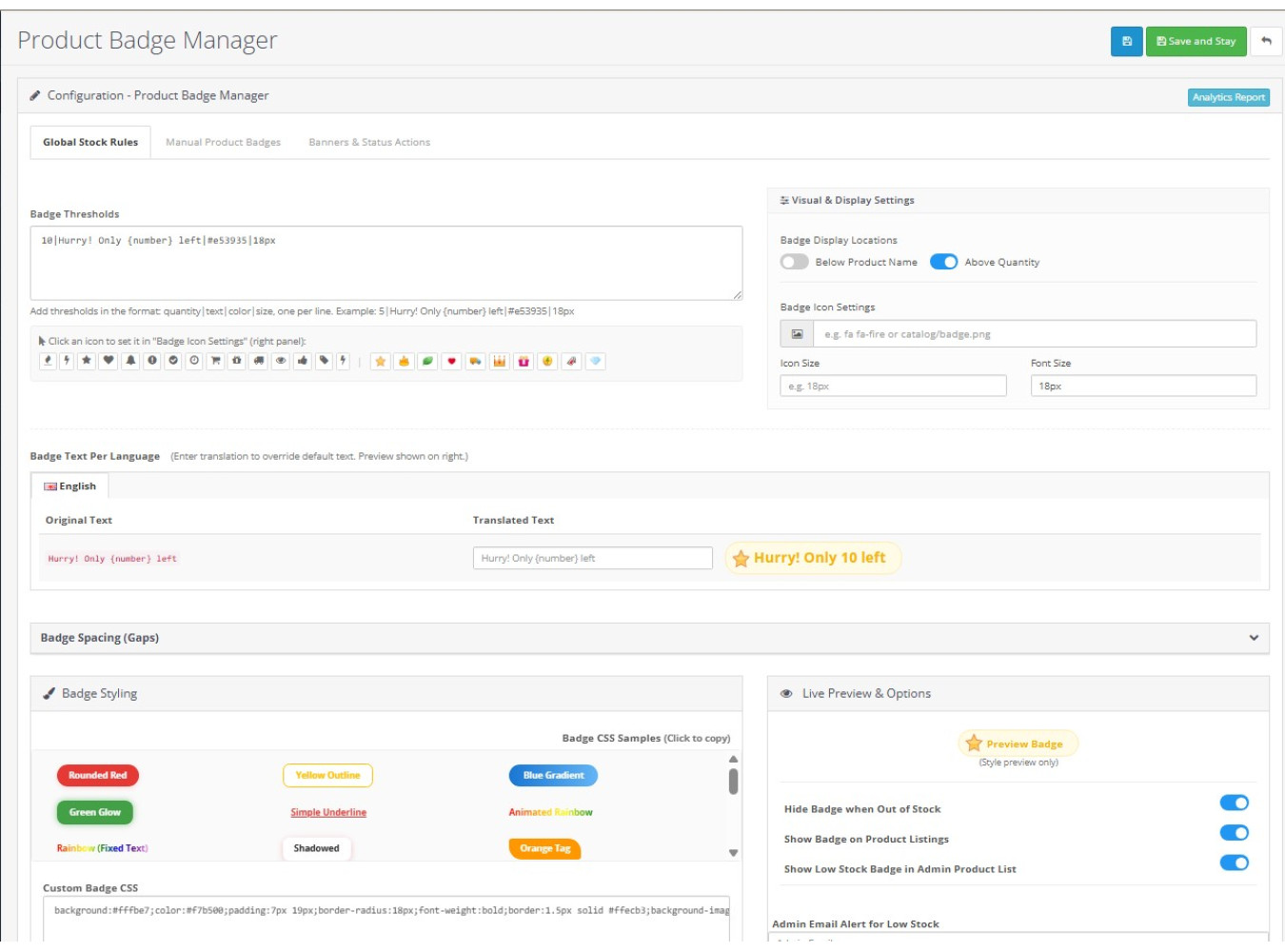Choose the colored crown badge icon
1285x952 pixels.
500,362
